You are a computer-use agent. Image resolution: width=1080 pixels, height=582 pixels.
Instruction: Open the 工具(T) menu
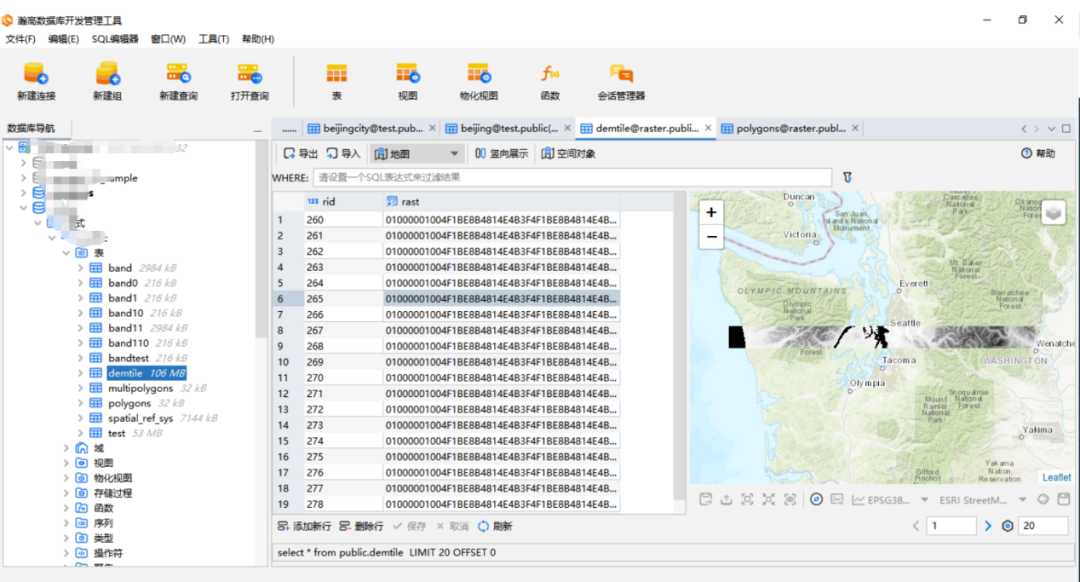(x=214, y=39)
